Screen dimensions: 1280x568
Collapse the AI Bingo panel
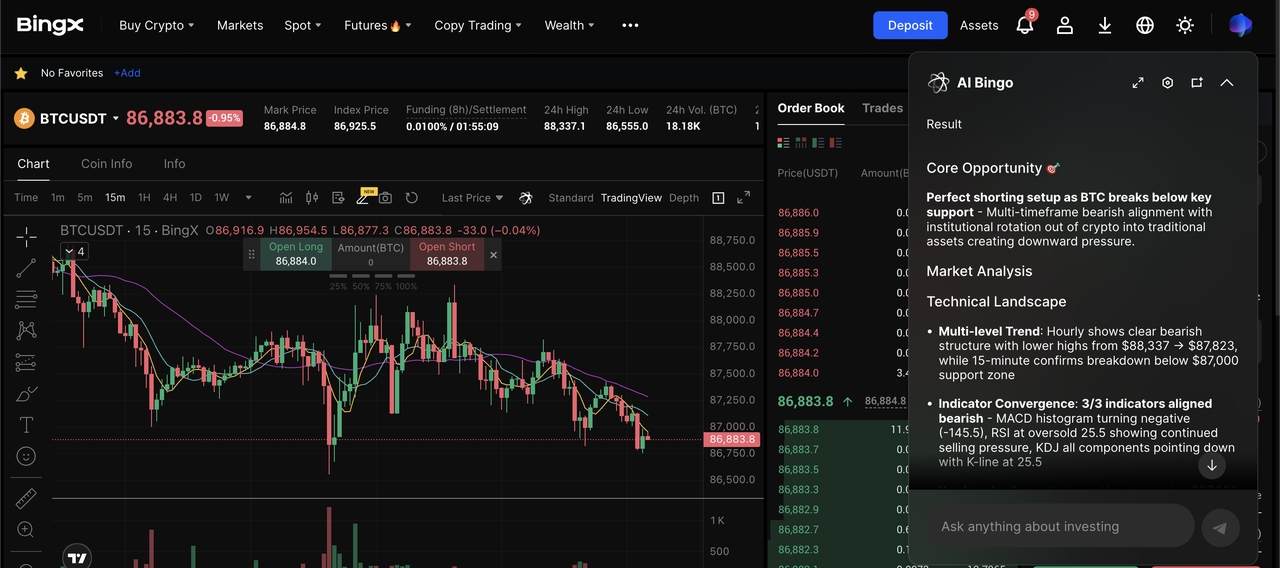[x=1226, y=83]
